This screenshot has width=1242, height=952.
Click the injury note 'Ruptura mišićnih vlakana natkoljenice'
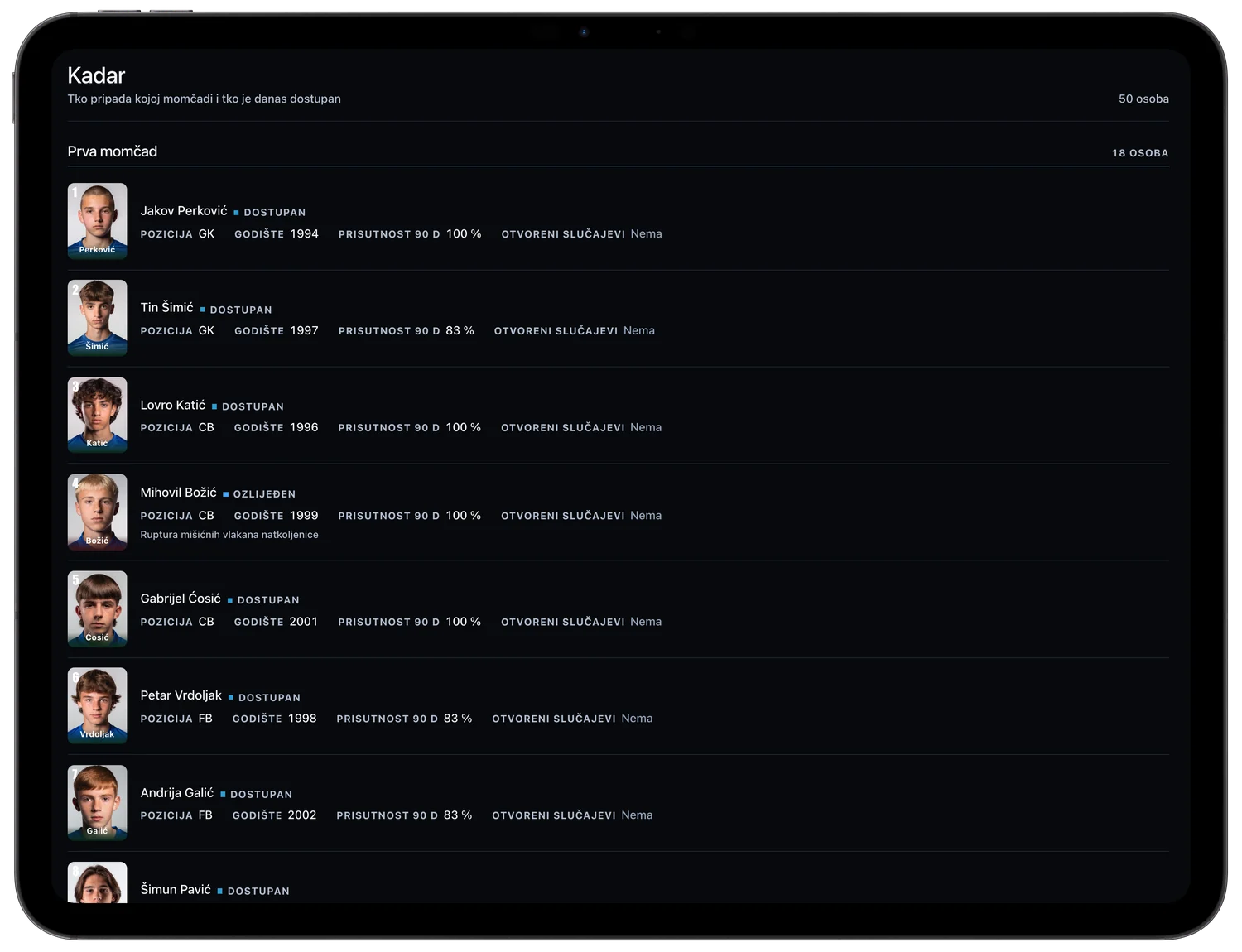click(x=229, y=535)
